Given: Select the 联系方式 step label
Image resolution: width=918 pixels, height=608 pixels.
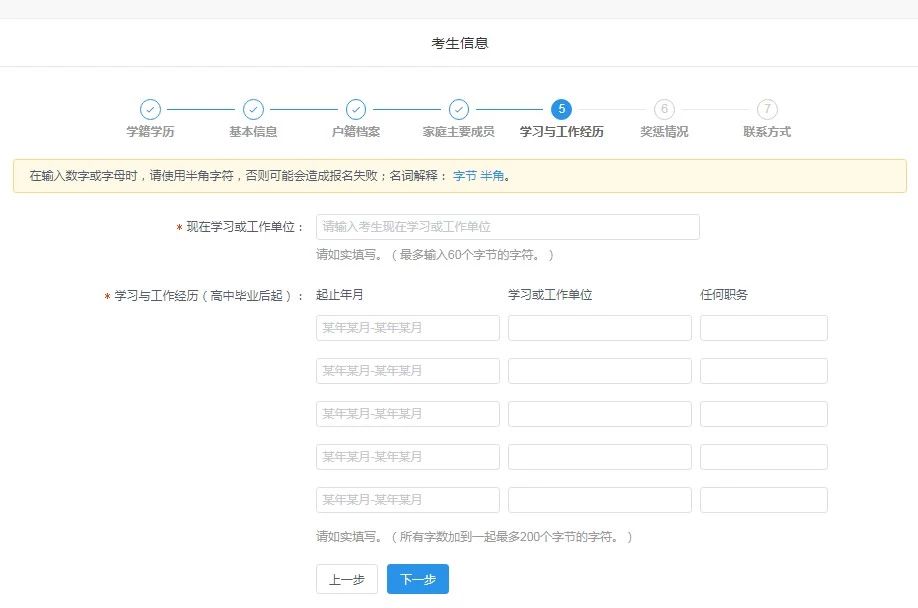Looking at the screenshot, I should pos(767,131).
